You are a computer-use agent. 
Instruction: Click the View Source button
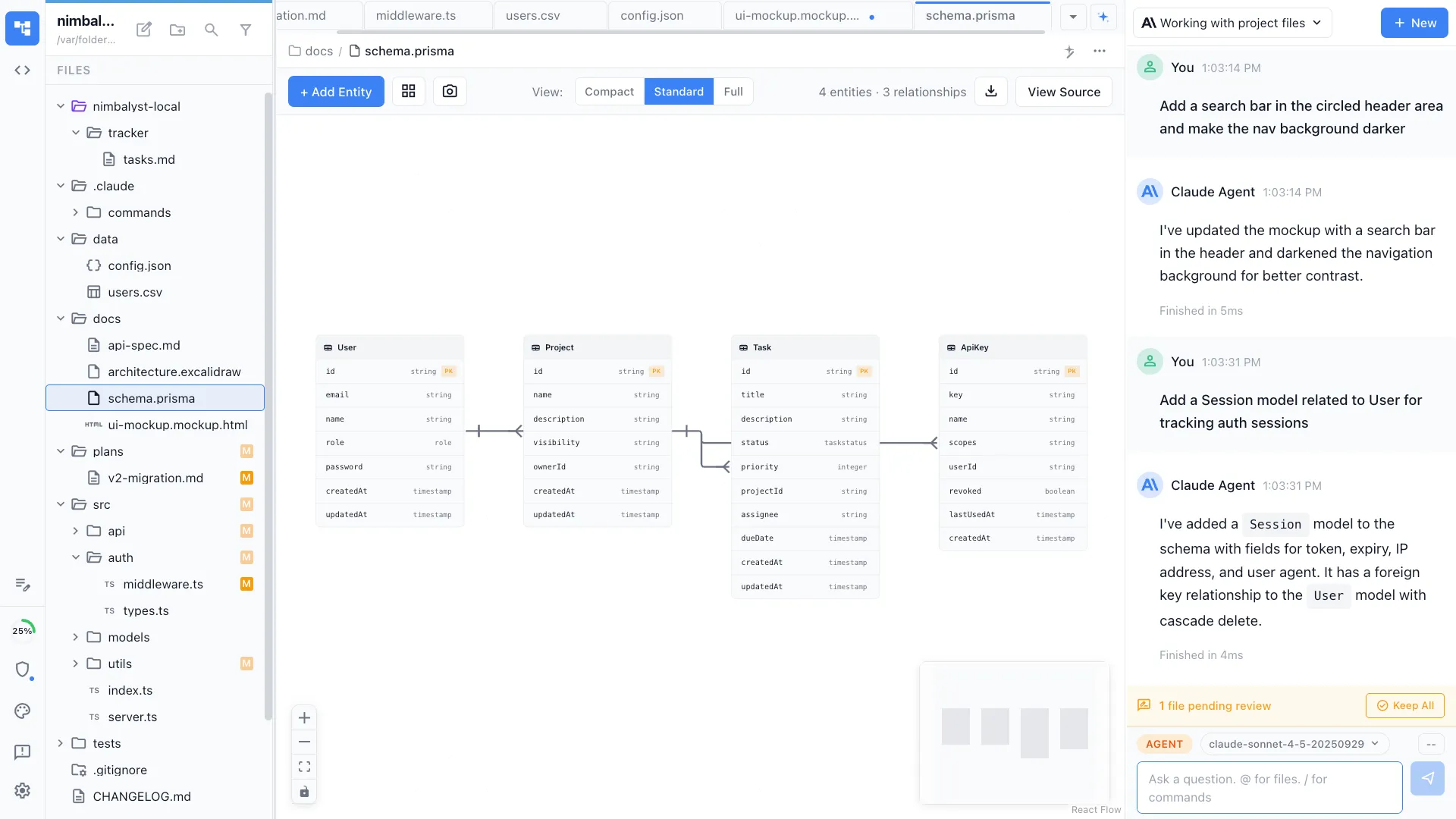(1063, 91)
